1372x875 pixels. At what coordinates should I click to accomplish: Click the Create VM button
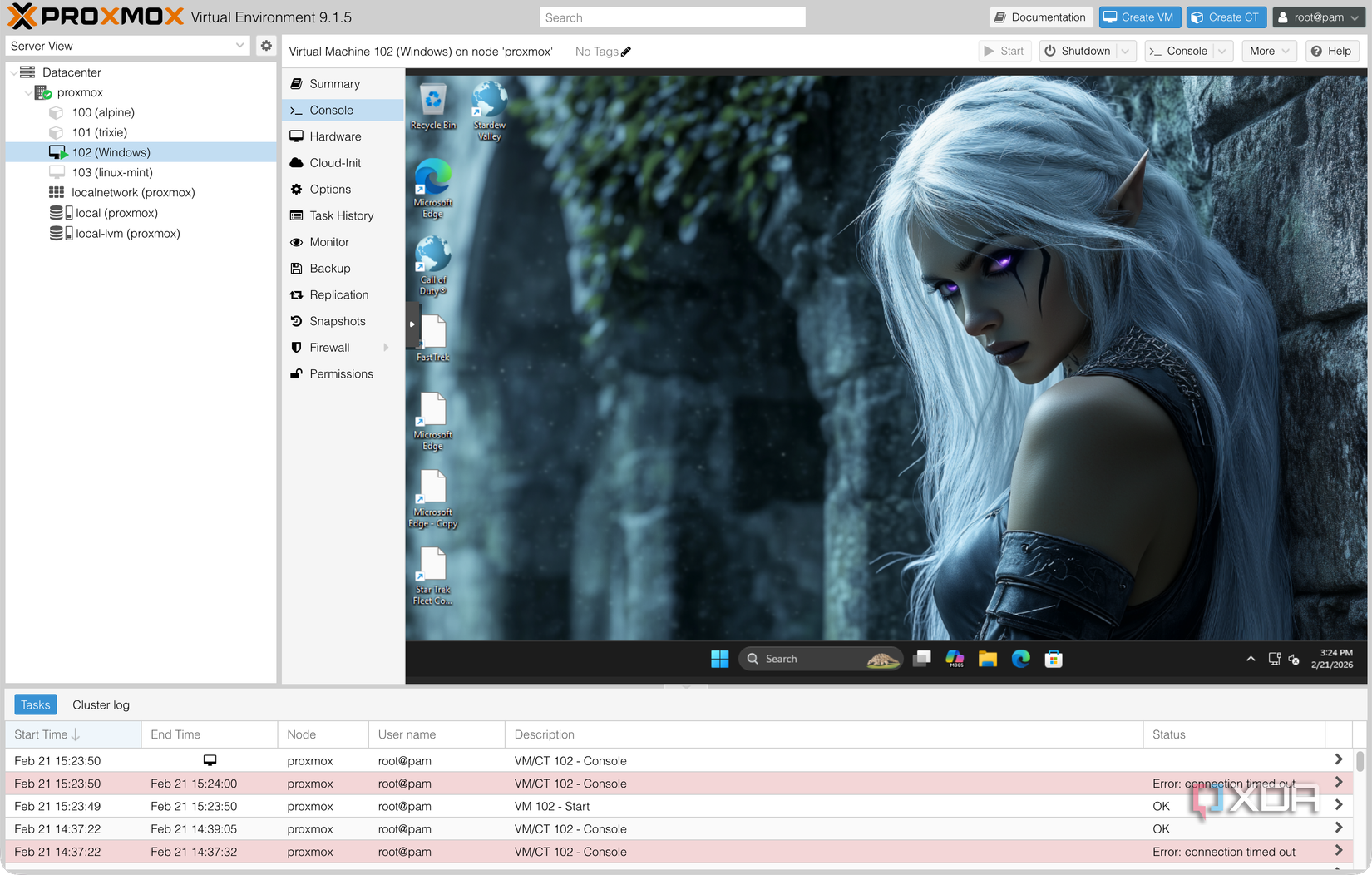point(1140,17)
